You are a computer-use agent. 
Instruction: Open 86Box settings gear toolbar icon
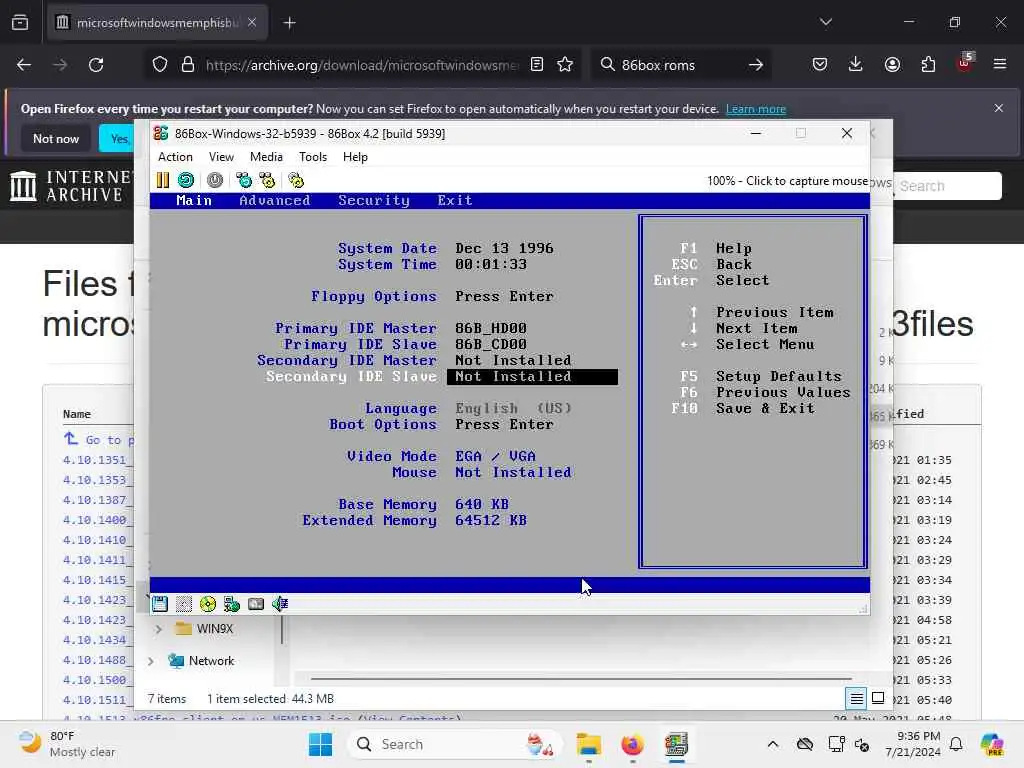pos(296,180)
